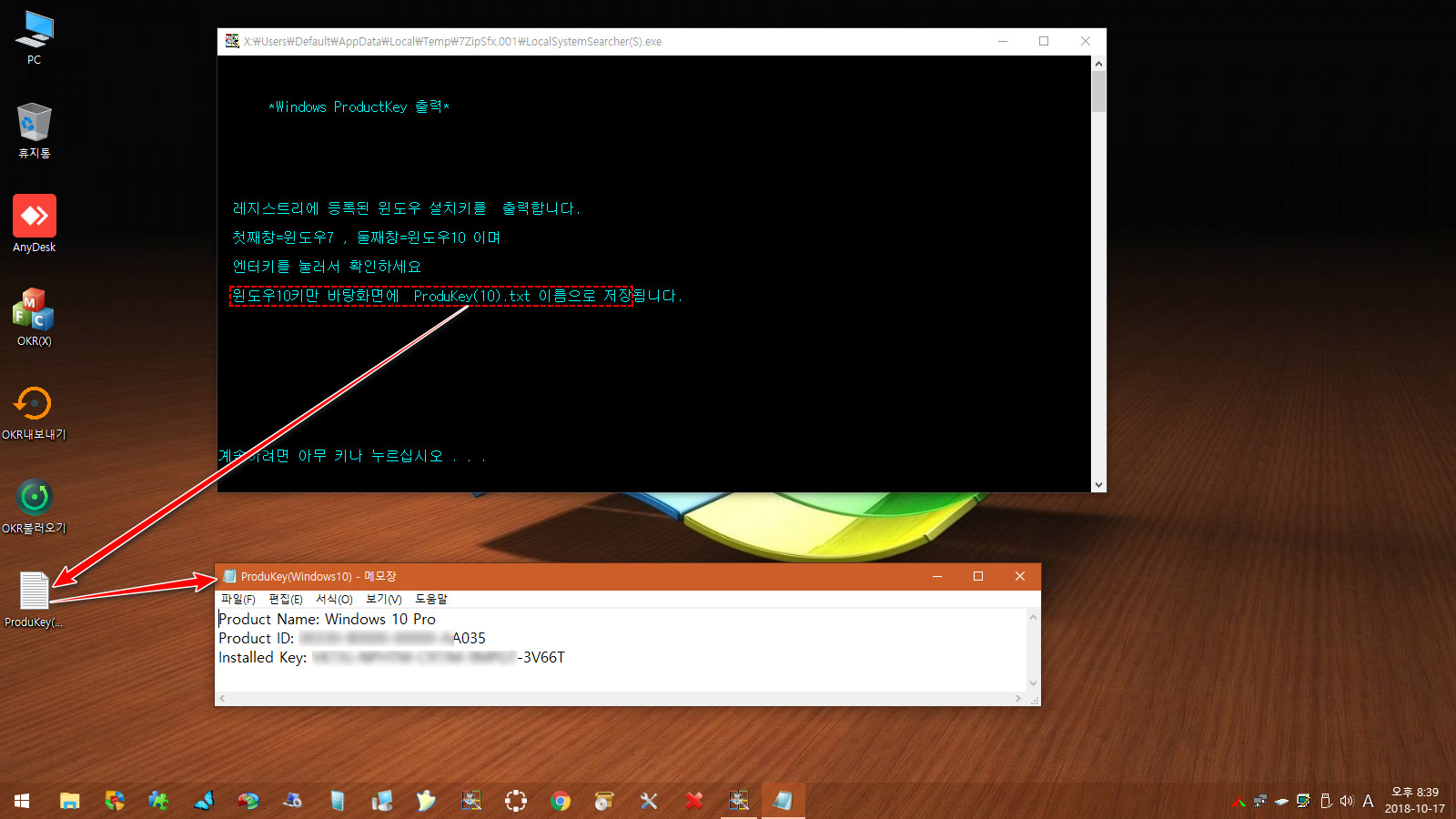Click the ghost taskbar icon
The width and height of the screenshot is (1456, 819).
[x=426, y=801]
